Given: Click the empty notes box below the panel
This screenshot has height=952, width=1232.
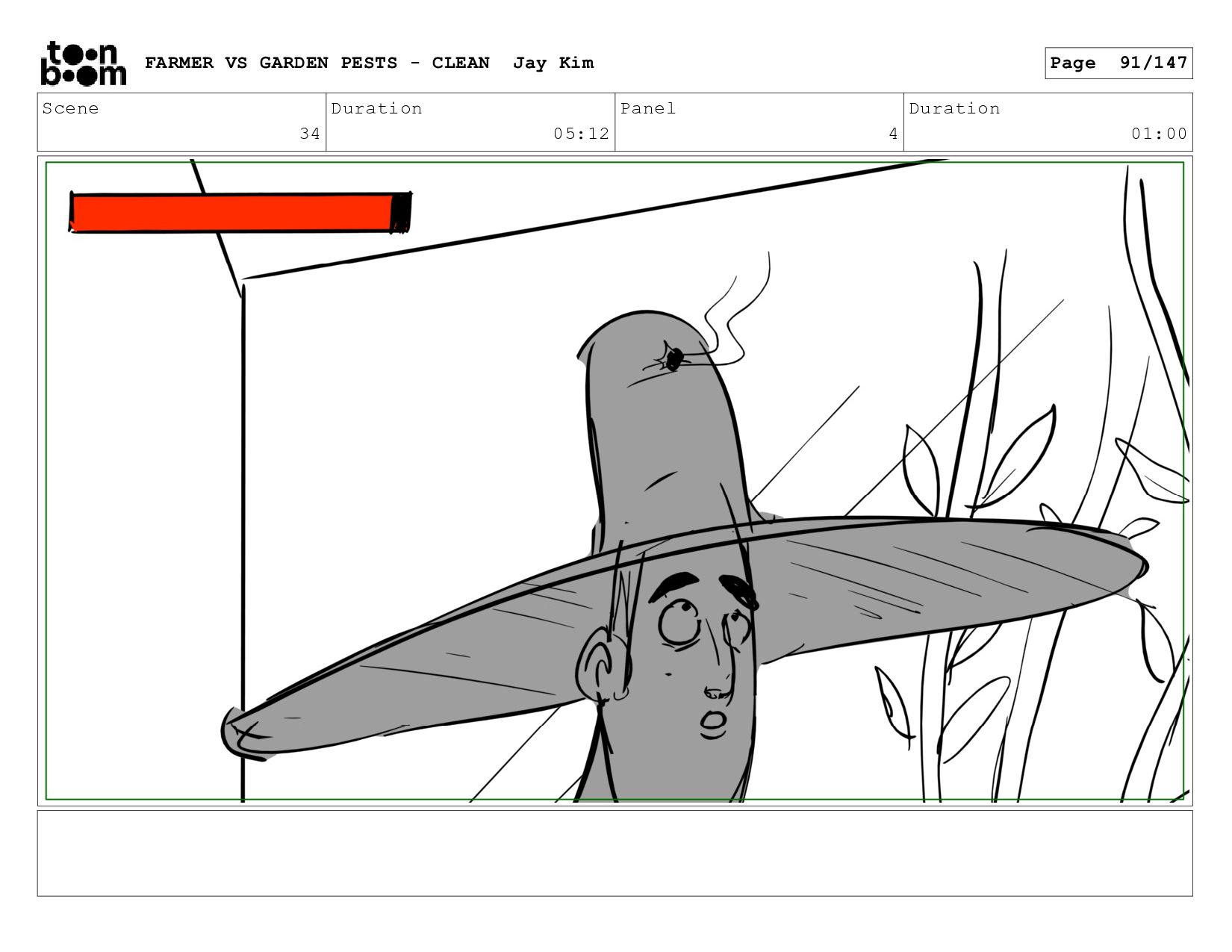Looking at the screenshot, I should [615, 853].
